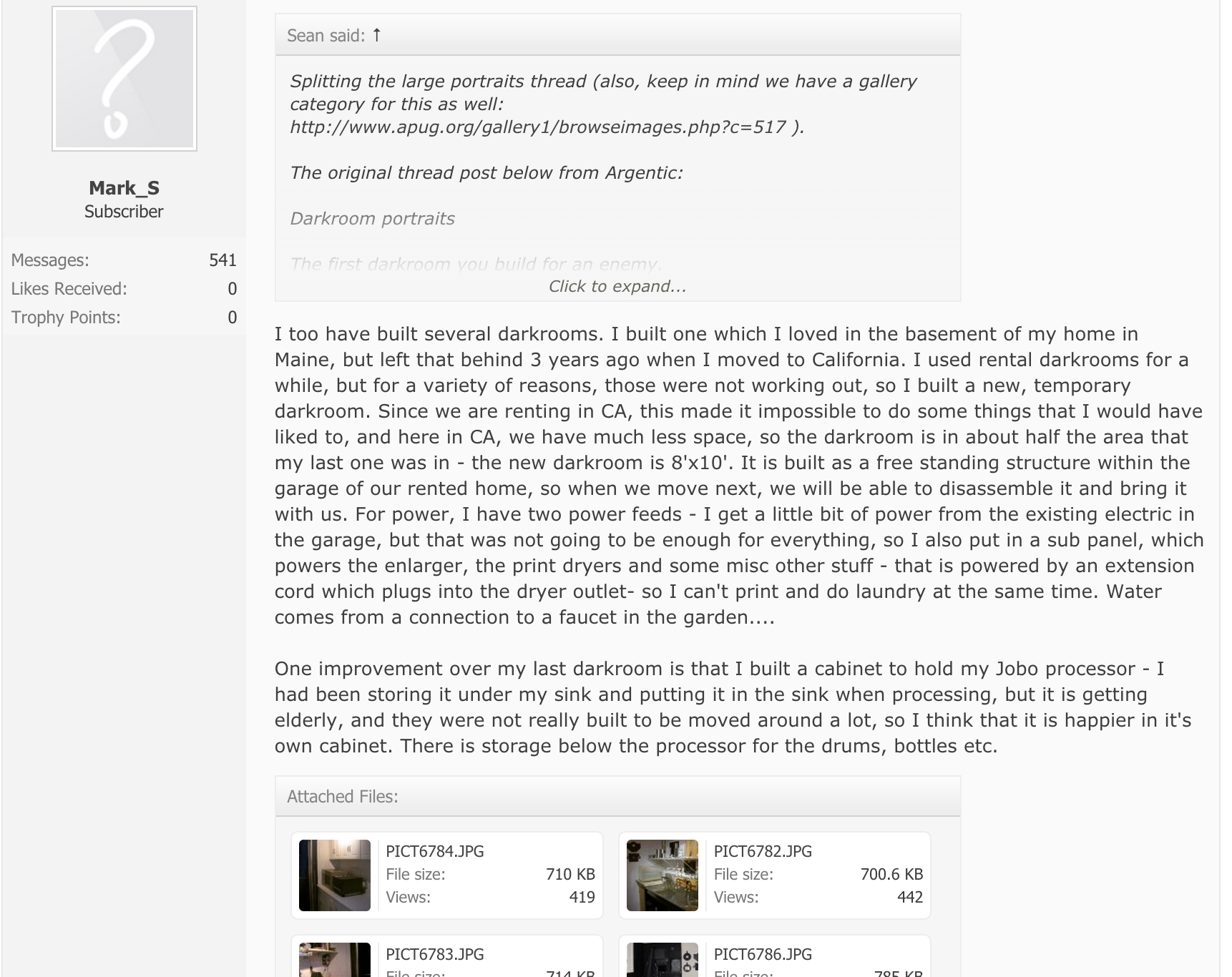Expand the quoted post from Sean
This screenshot has width=1232, height=977.
coord(617,287)
